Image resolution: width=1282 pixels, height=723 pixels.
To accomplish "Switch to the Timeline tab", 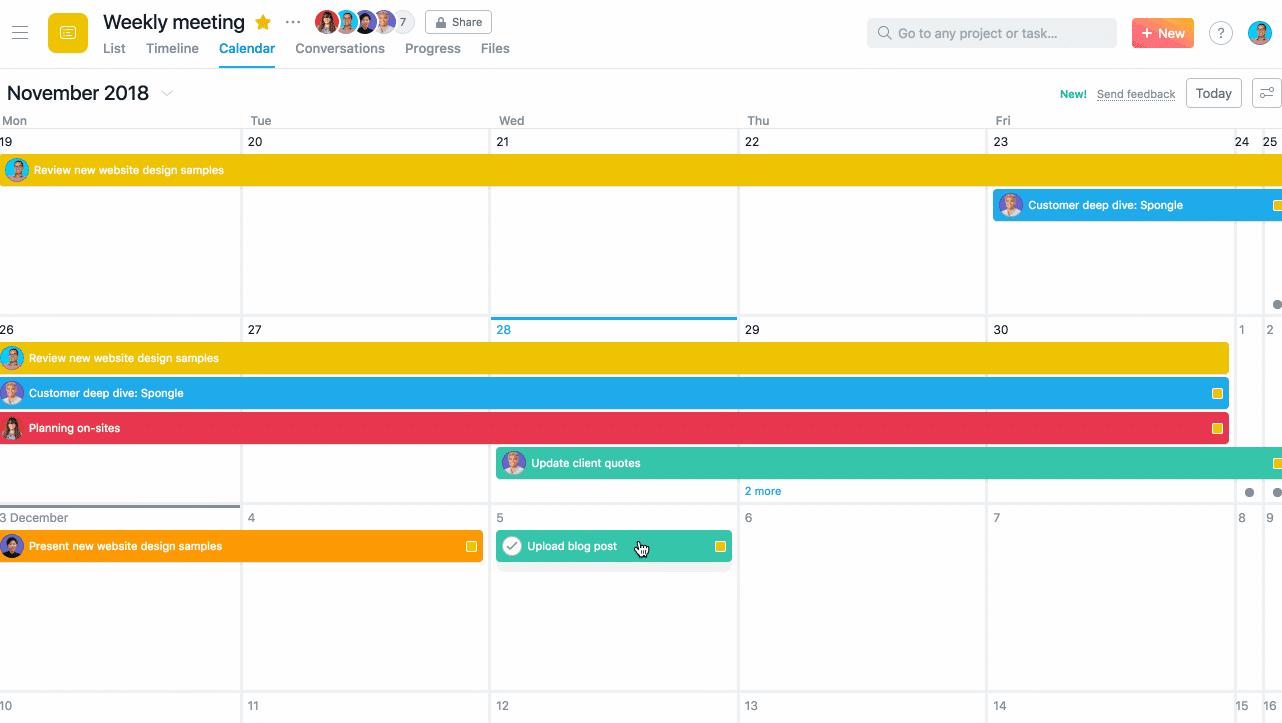I will [172, 48].
